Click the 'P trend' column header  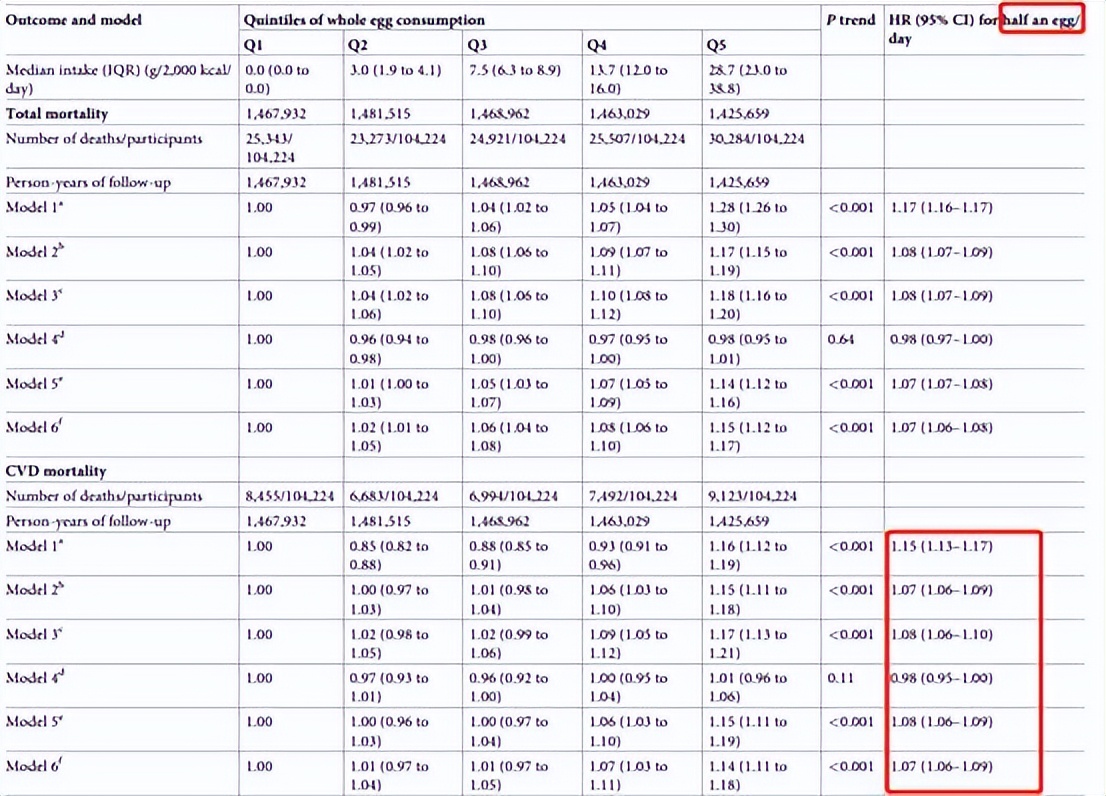tap(851, 20)
